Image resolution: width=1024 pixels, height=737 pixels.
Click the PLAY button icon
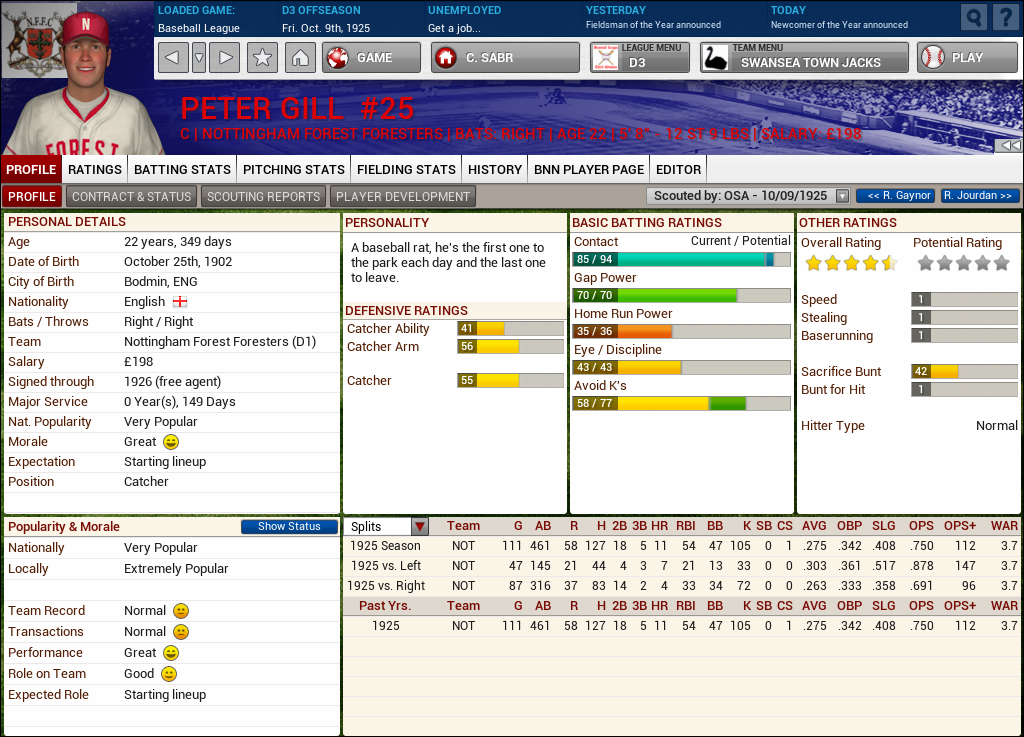(x=934, y=57)
